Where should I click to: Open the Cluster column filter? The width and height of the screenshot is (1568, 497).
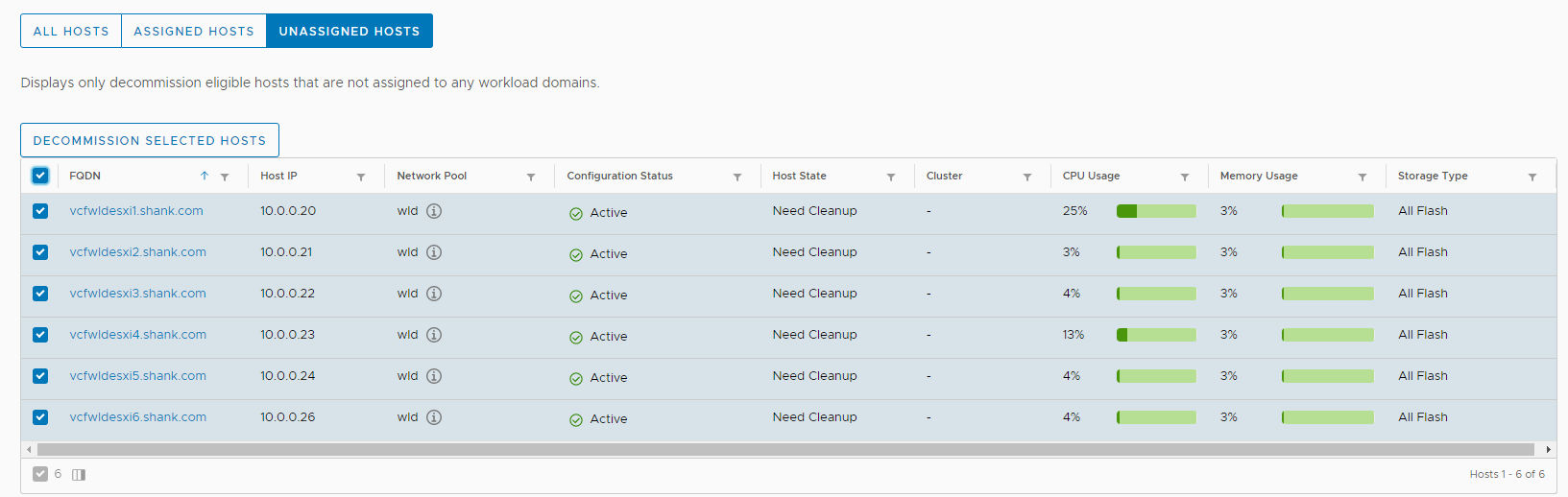[x=1027, y=177]
